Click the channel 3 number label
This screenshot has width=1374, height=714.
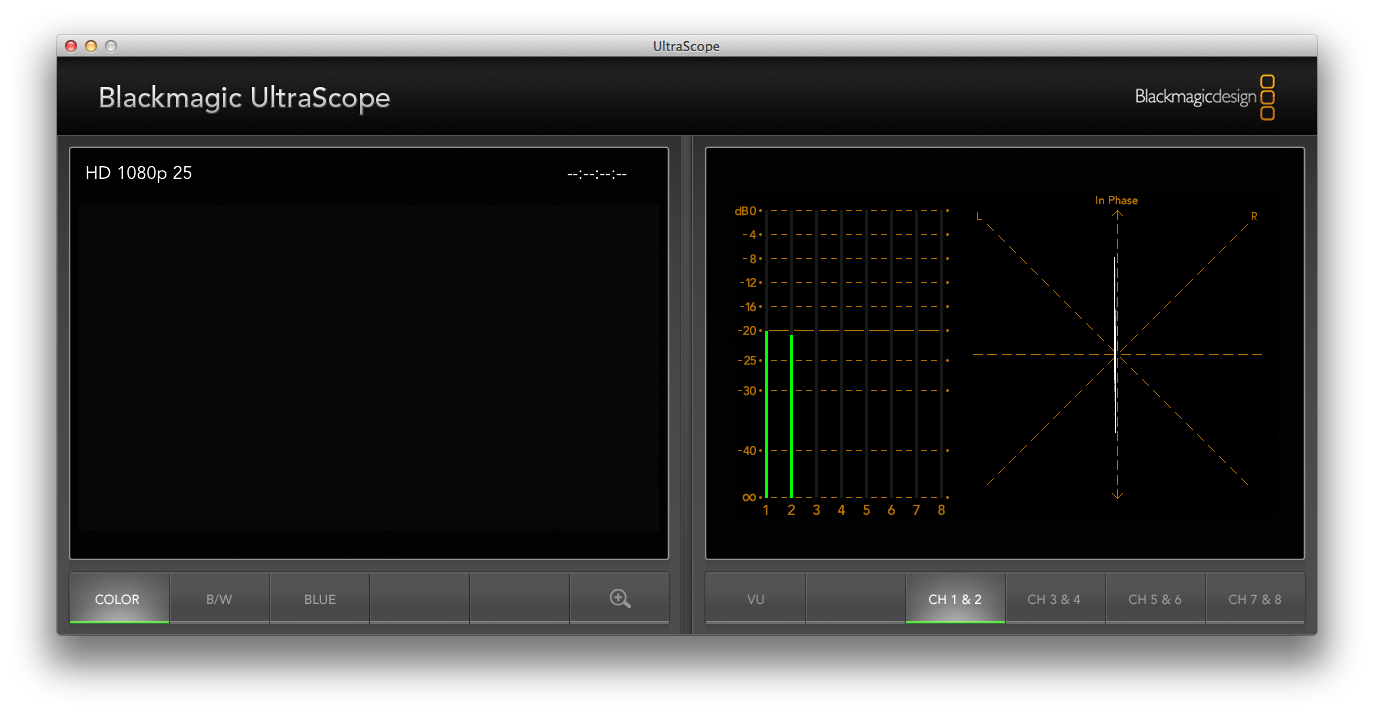pos(816,510)
